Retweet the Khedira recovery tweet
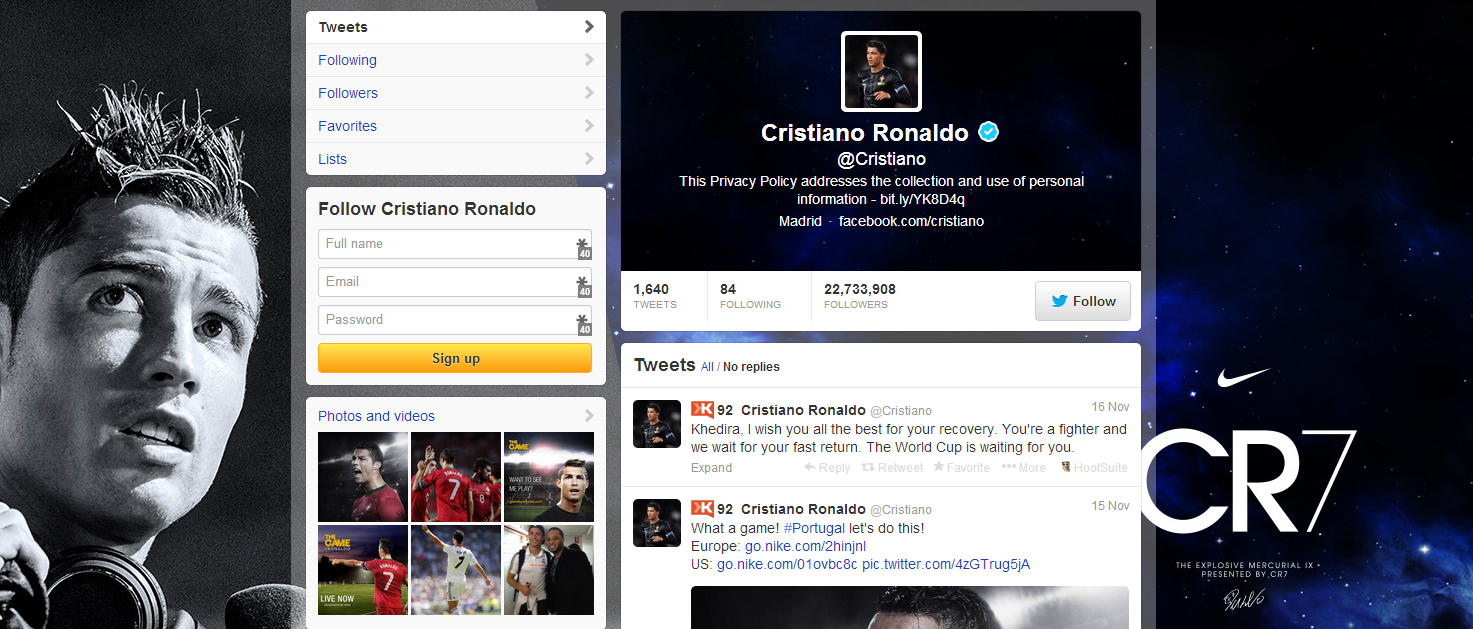The width and height of the screenshot is (1473, 629). pyautogui.click(x=868, y=468)
